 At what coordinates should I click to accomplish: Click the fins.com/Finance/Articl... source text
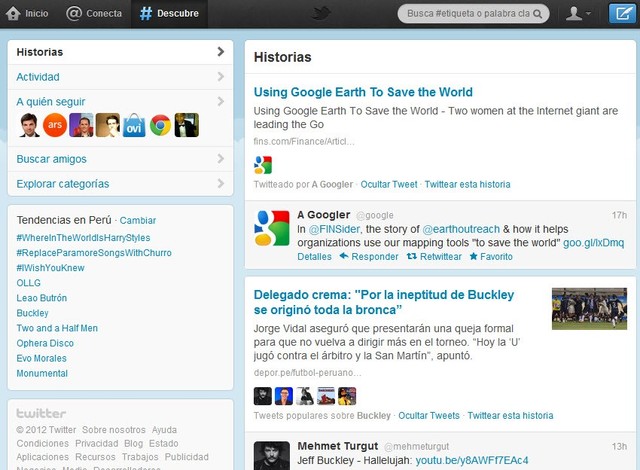point(304,142)
